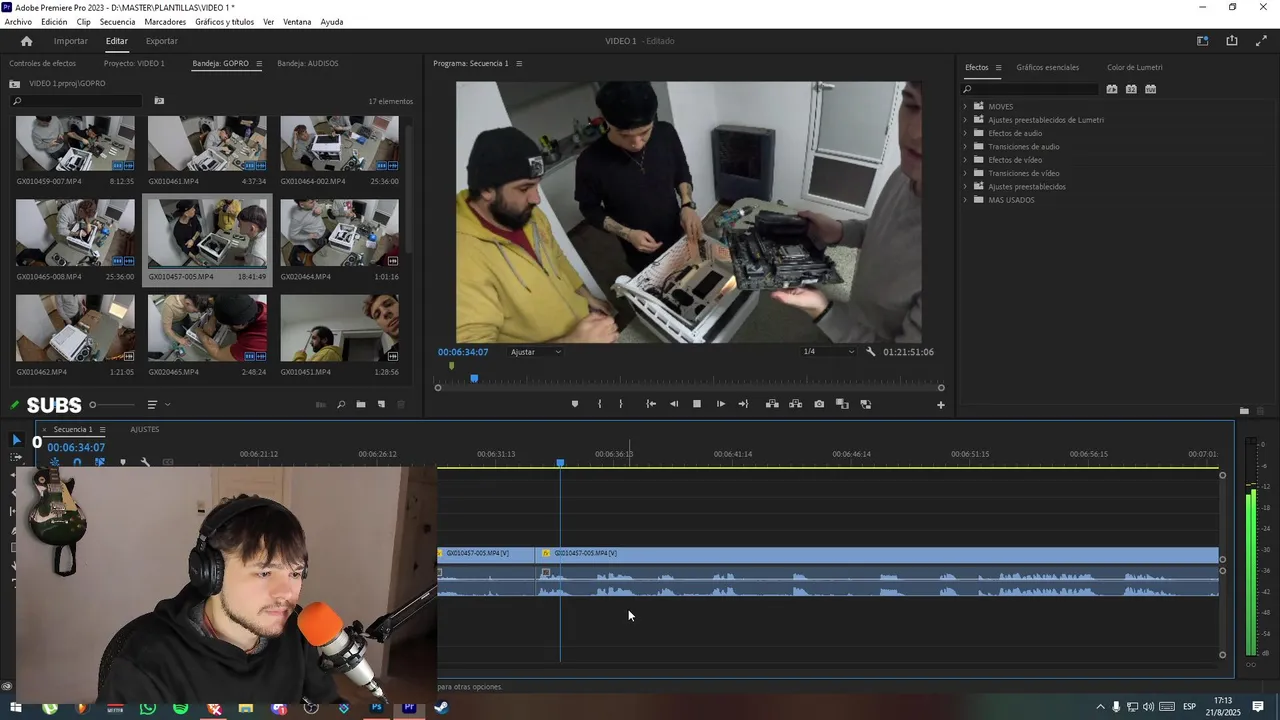
Task: Open the Secuencia menu
Action: coord(117,22)
